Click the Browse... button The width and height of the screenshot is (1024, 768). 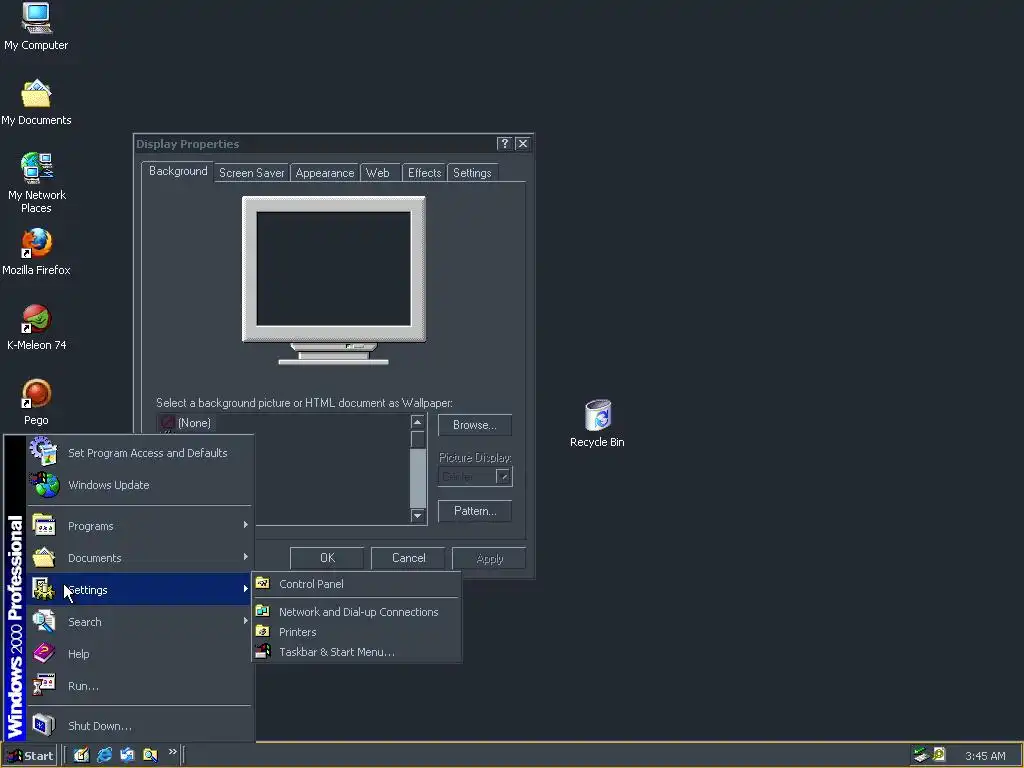click(475, 425)
